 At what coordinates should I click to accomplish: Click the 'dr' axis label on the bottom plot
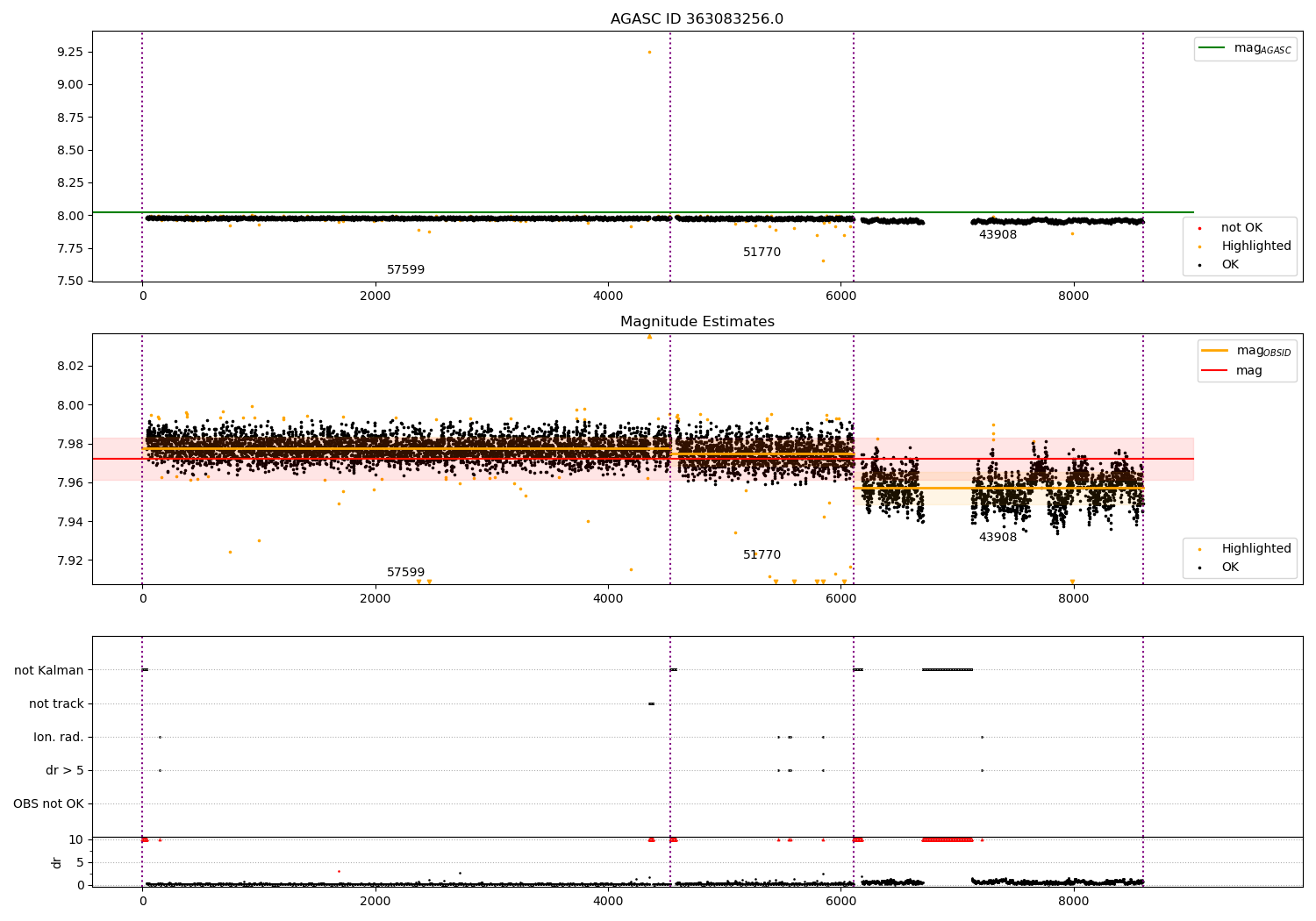[57, 862]
